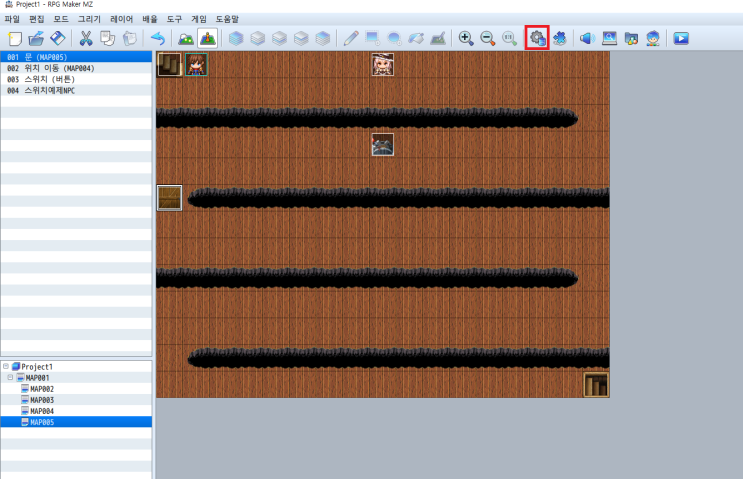Image resolution: width=743 pixels, height=479 pixels.
Task: Open the 그리기 menu
Action: pos(89,19)
